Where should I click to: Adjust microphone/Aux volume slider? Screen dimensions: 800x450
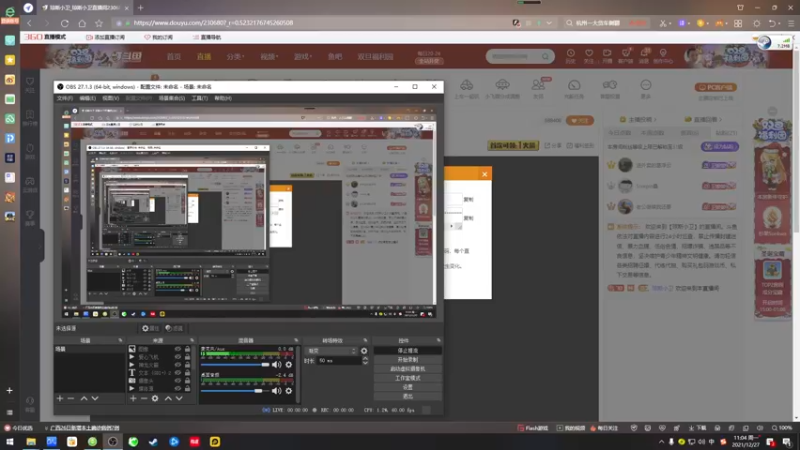pyautogui.click(x=235, y=365)
